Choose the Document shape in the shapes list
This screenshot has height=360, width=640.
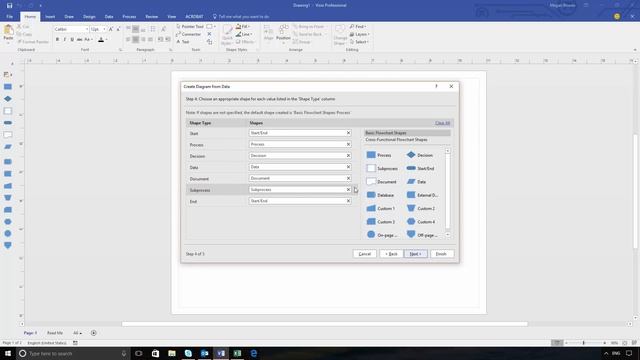click(x=381, y=182)
